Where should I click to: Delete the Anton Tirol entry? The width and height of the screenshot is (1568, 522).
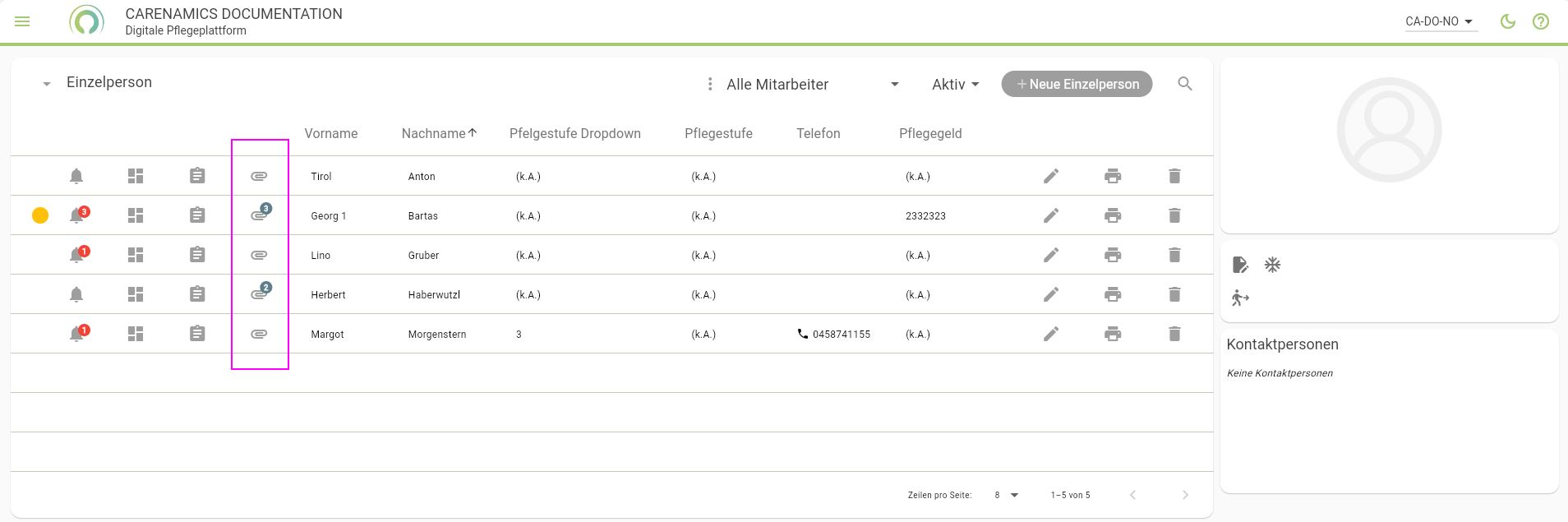(1174, 176)
